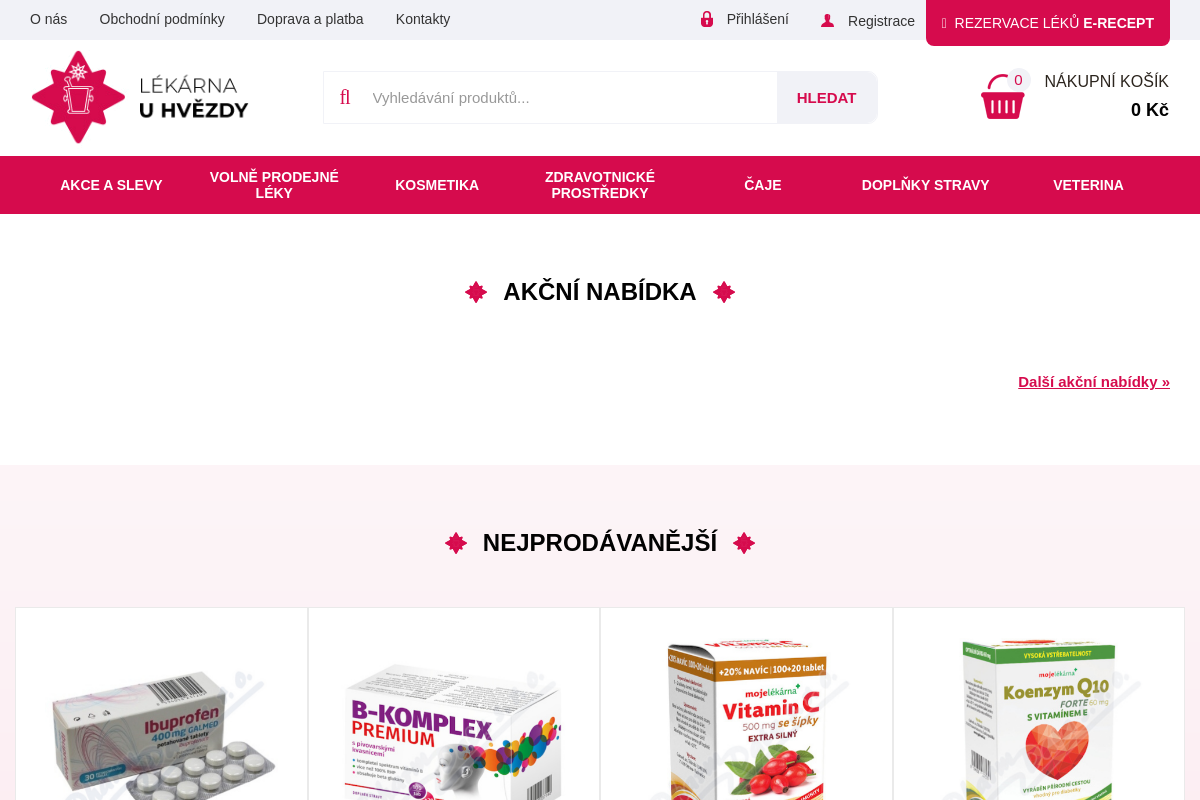Go to the Čaje category
This screenshot has height=800, width=1200.
pos(763,185)
